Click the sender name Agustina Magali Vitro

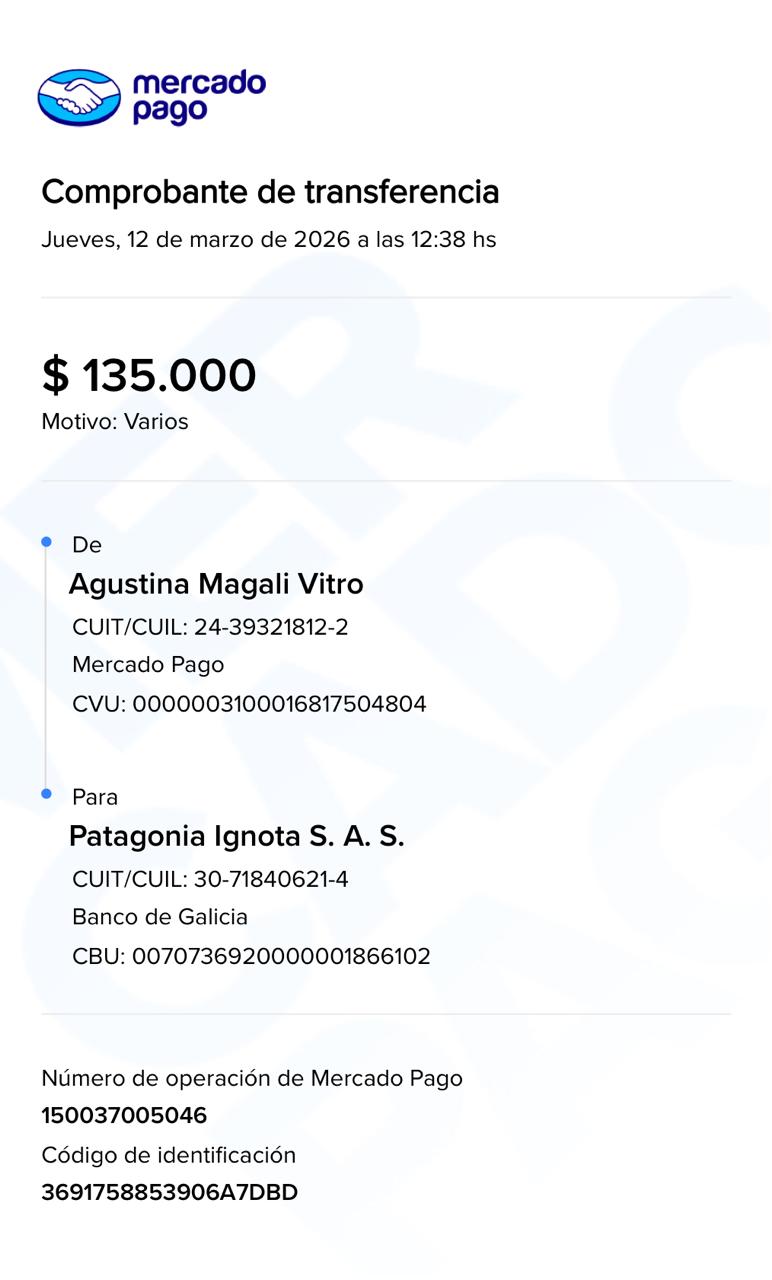216,584
